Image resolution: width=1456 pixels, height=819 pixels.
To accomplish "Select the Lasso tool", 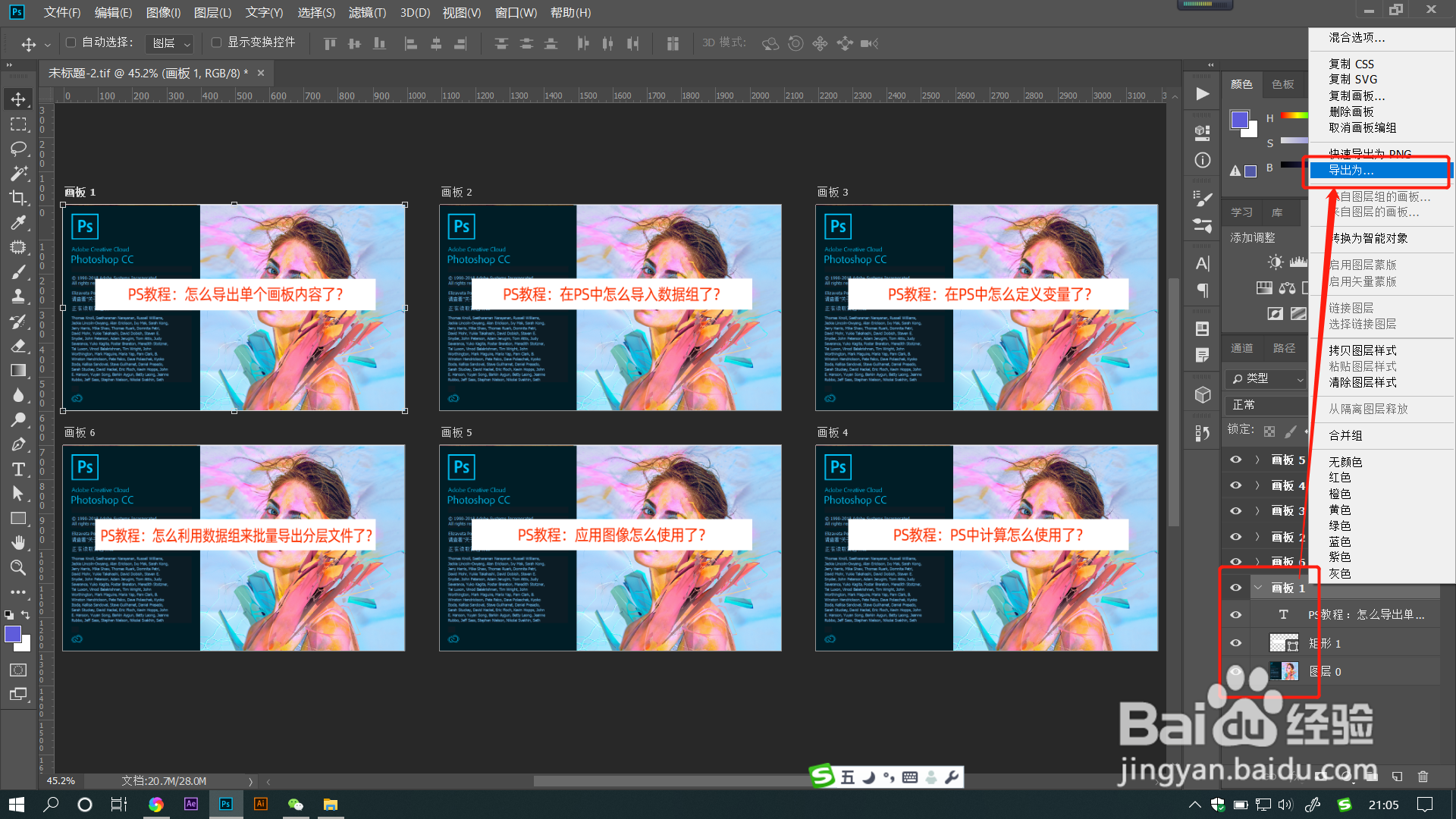I will click(x=18, y=149).
